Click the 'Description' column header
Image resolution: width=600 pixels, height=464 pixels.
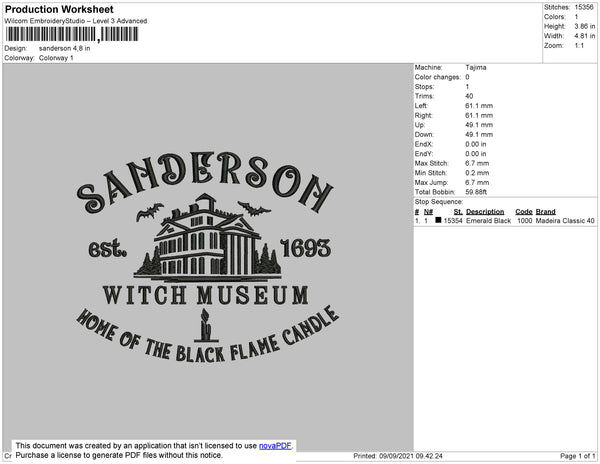[485, 212]
